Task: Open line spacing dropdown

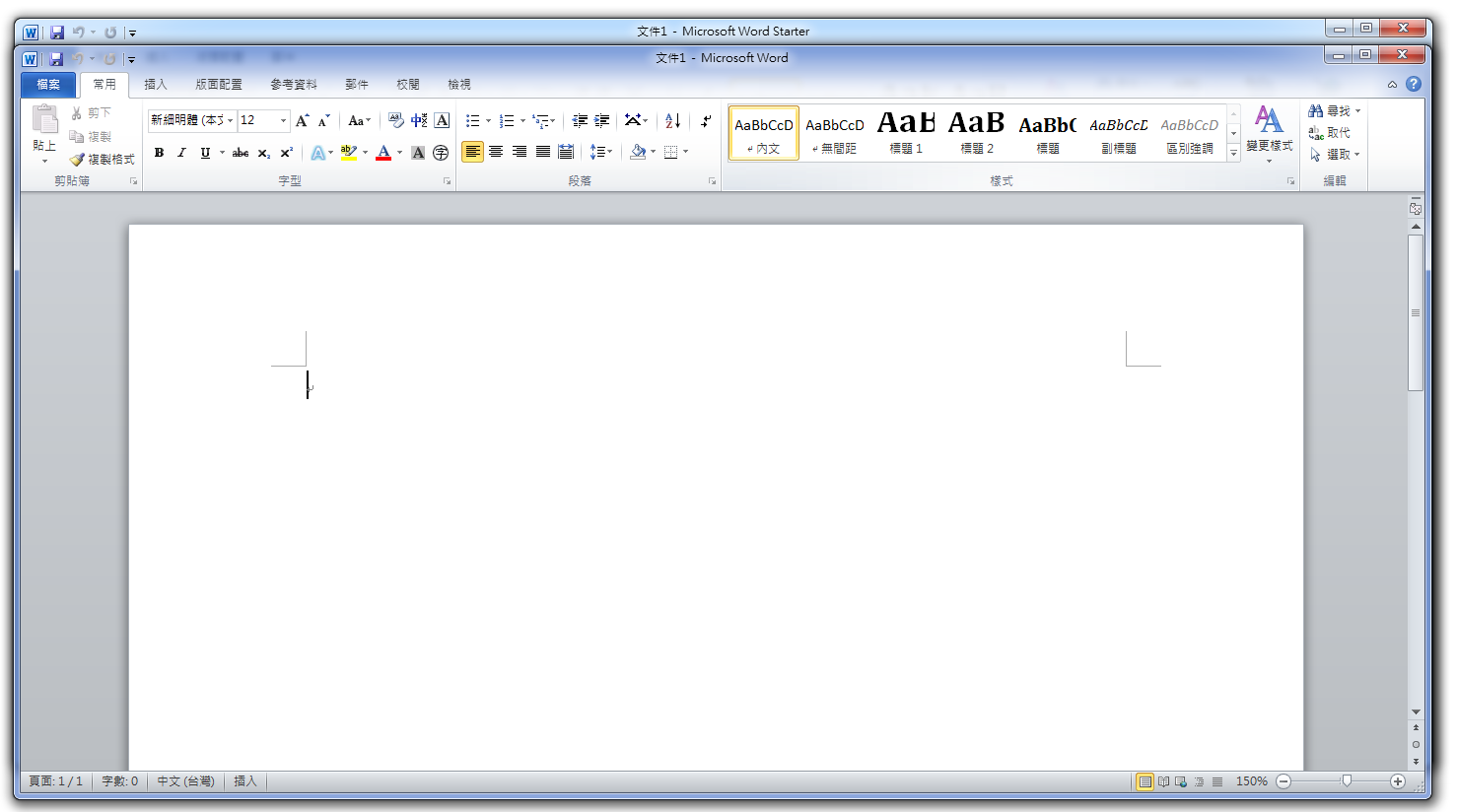Action: pos(600,152)
